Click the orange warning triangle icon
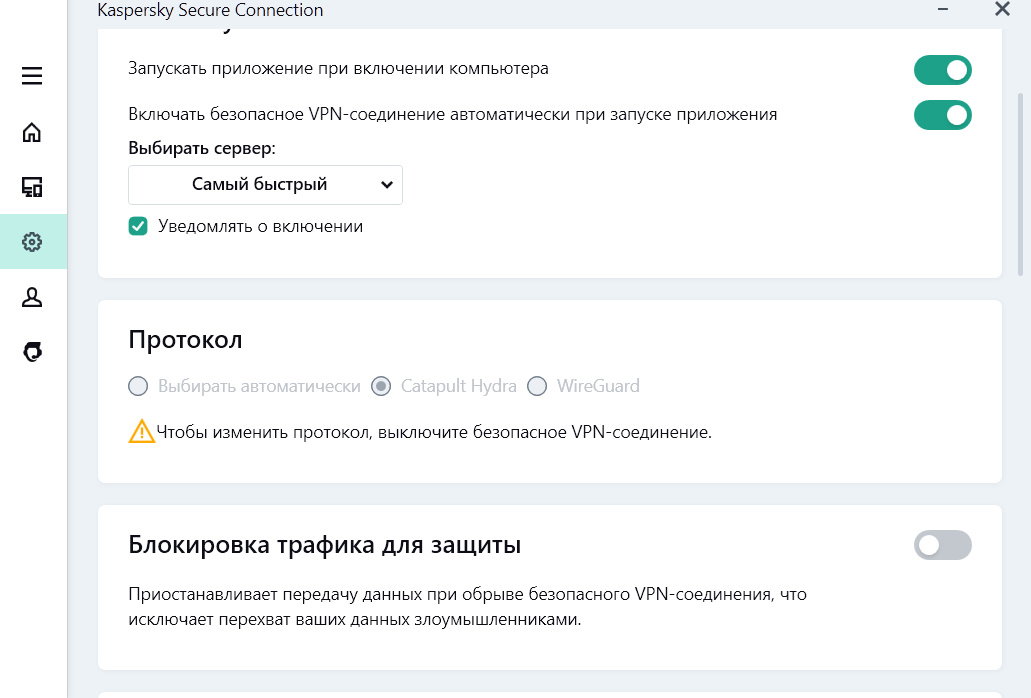The height and width of the screenshot is (698, 1031). pos(141,432)
